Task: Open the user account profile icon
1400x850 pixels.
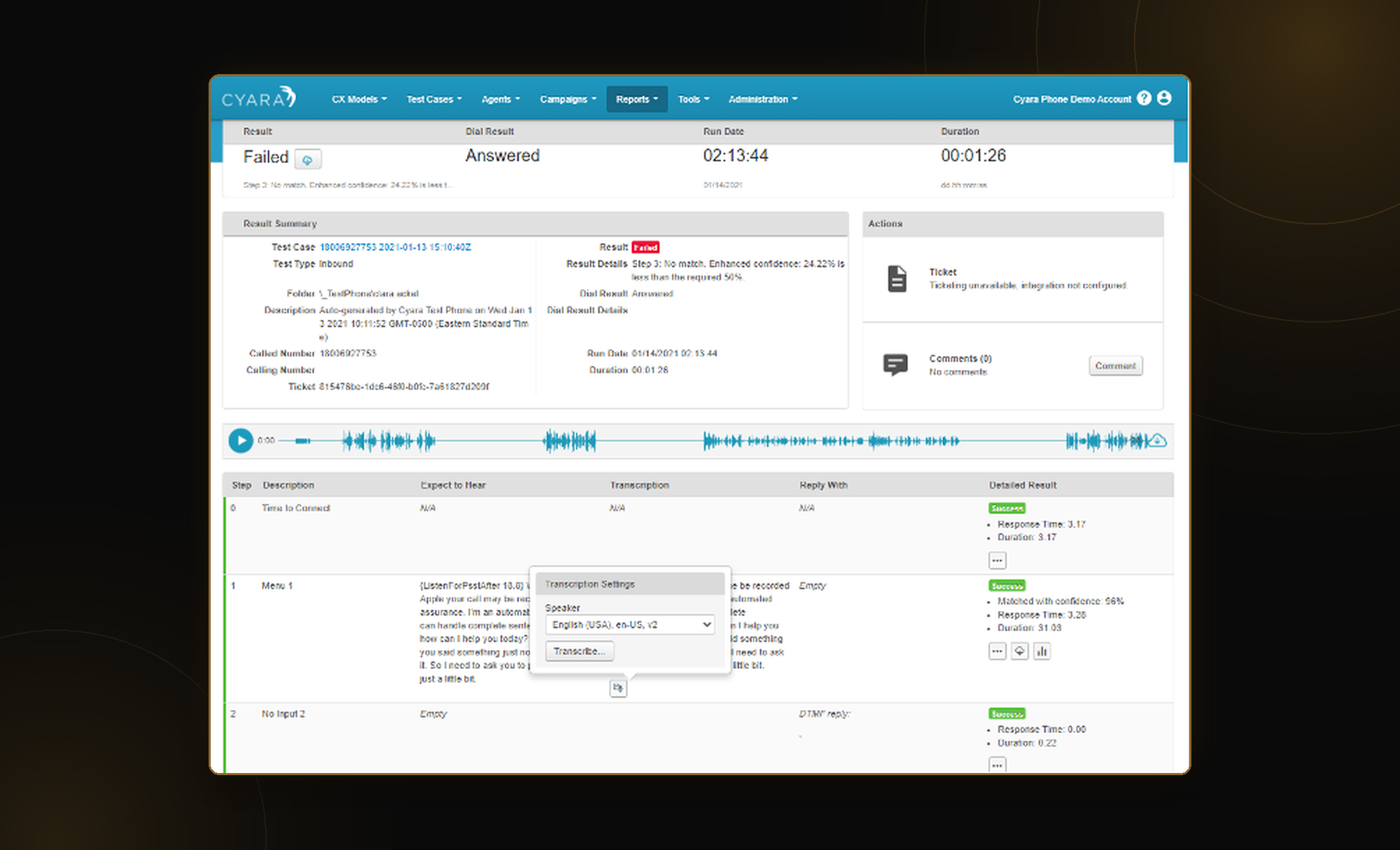Action: click(1164, 99)
